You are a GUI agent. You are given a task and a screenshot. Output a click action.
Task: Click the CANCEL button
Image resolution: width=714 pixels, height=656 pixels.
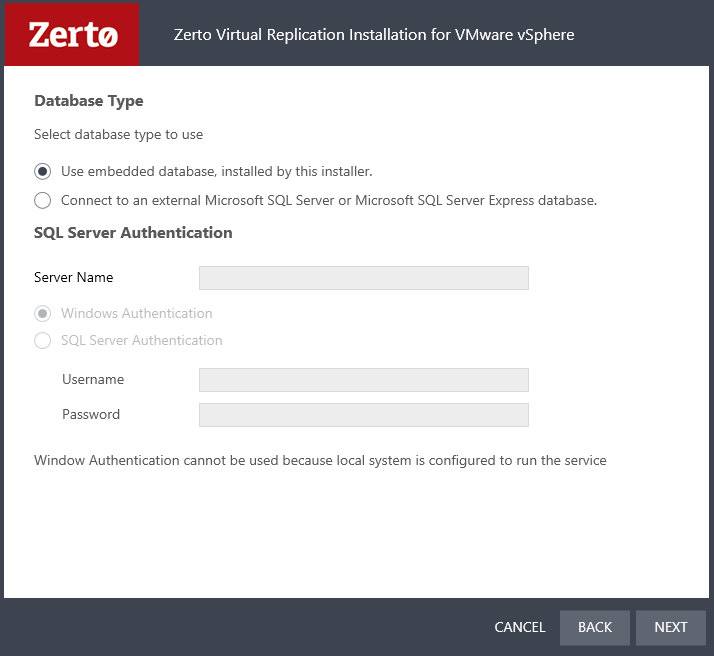520,627
